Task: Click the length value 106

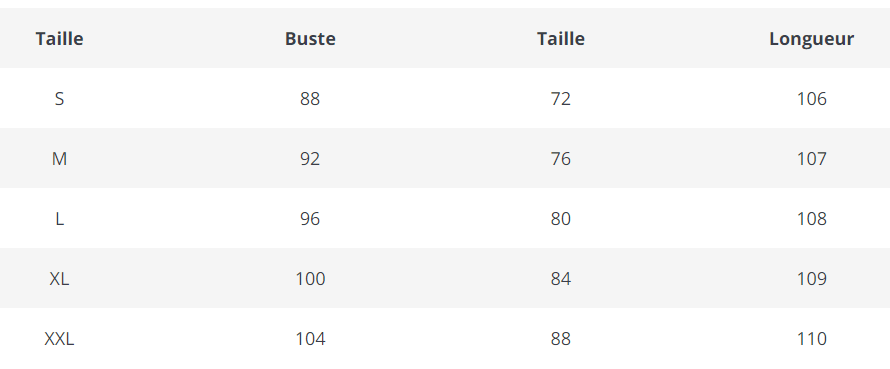Action: coord(811,99)
